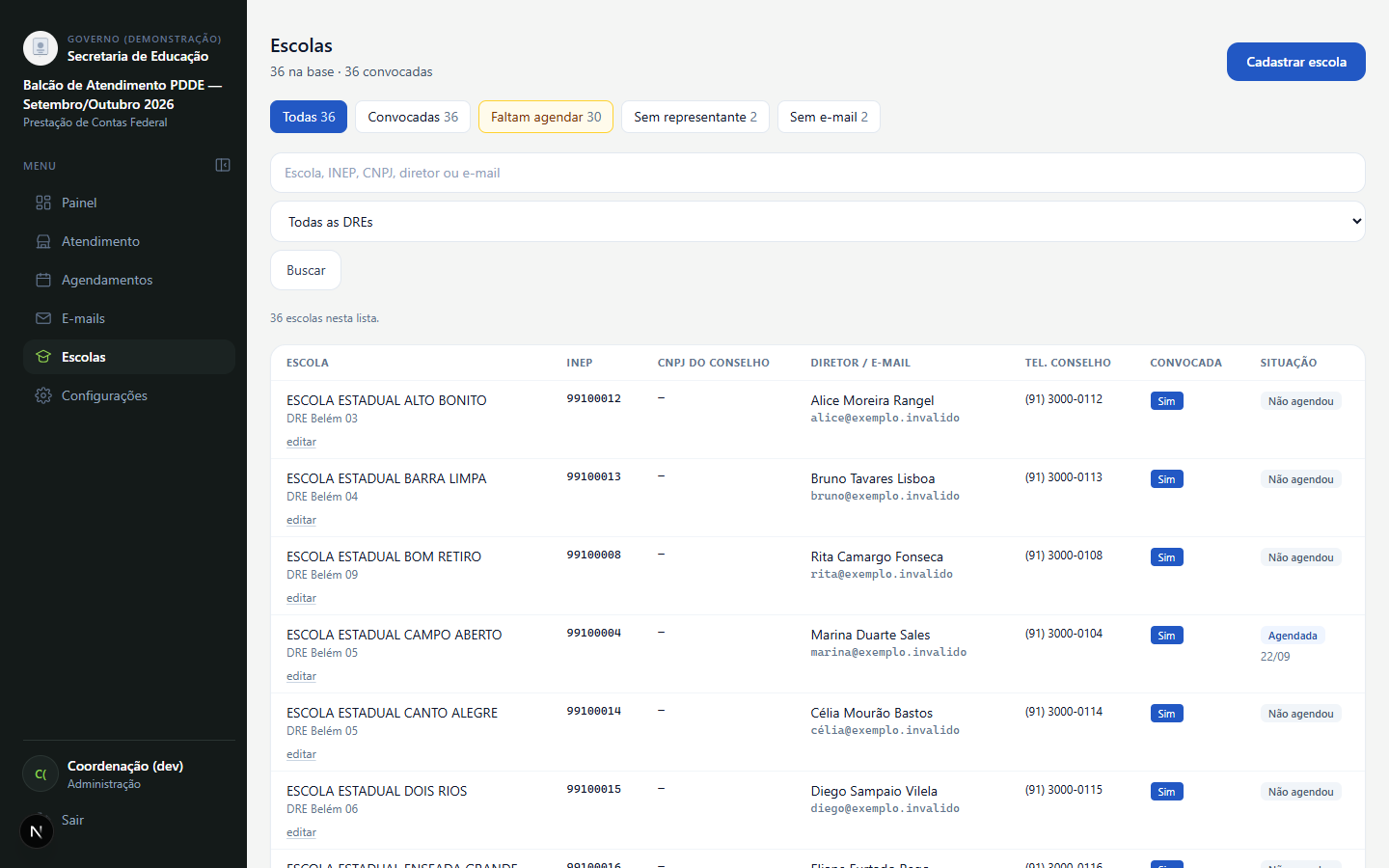Click Sim badge for Dois Rios
Screen dimensions: 1389x868
(1166, 792)
